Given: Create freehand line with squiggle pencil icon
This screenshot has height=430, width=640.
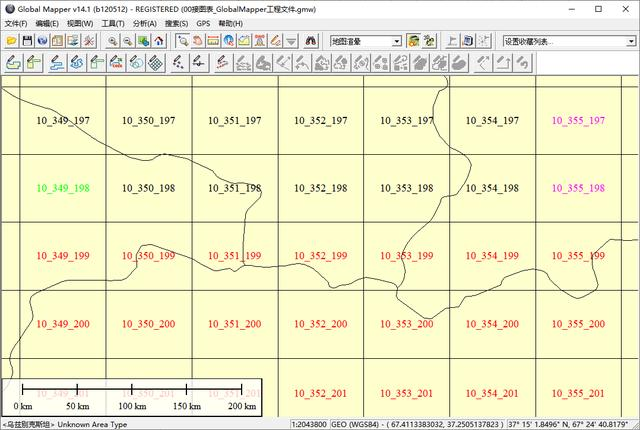Looking at the screenshot, I should click(x=77, y=63).
